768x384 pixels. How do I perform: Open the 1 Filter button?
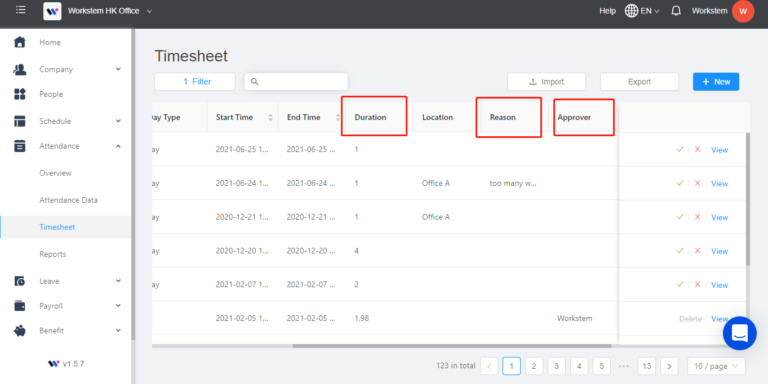[195, 82]
